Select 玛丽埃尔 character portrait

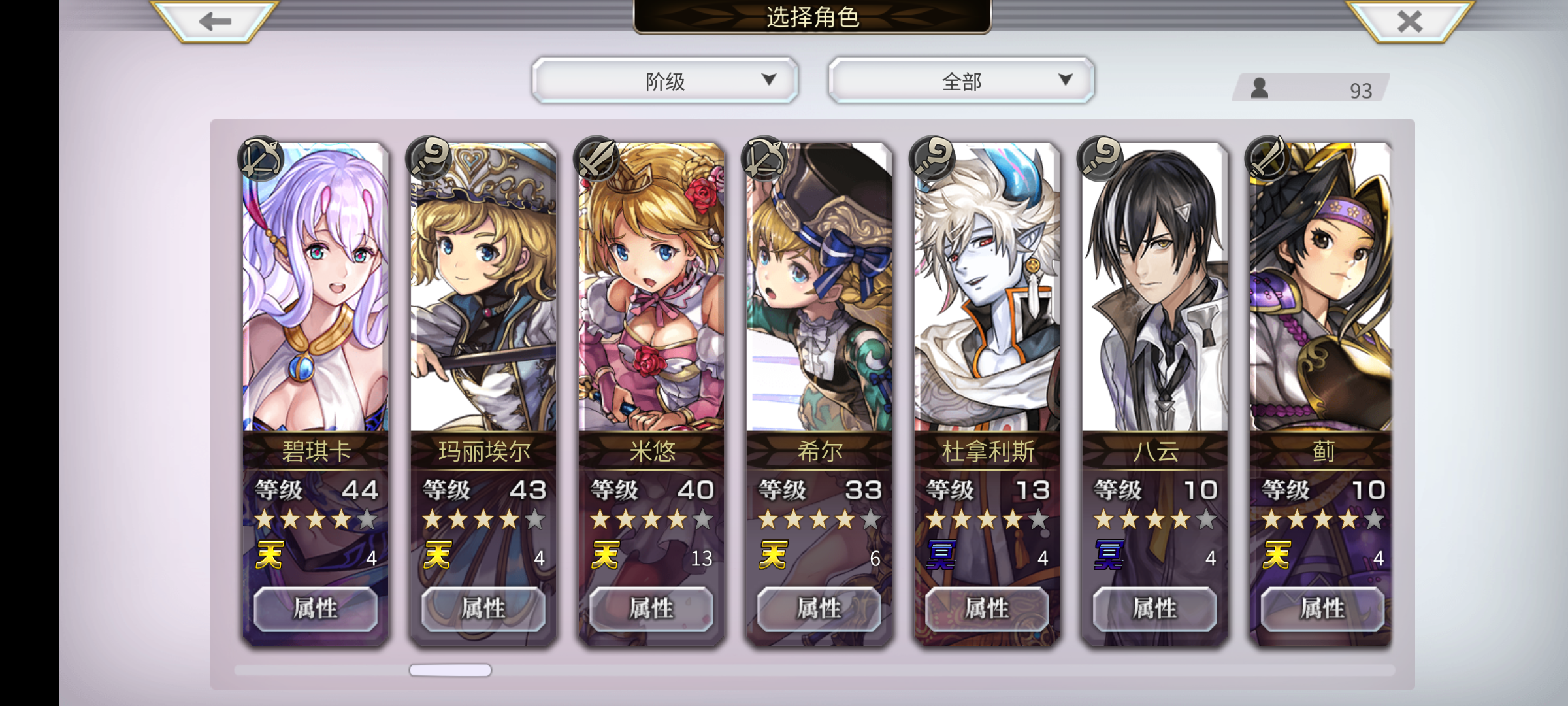pos(483,288)
